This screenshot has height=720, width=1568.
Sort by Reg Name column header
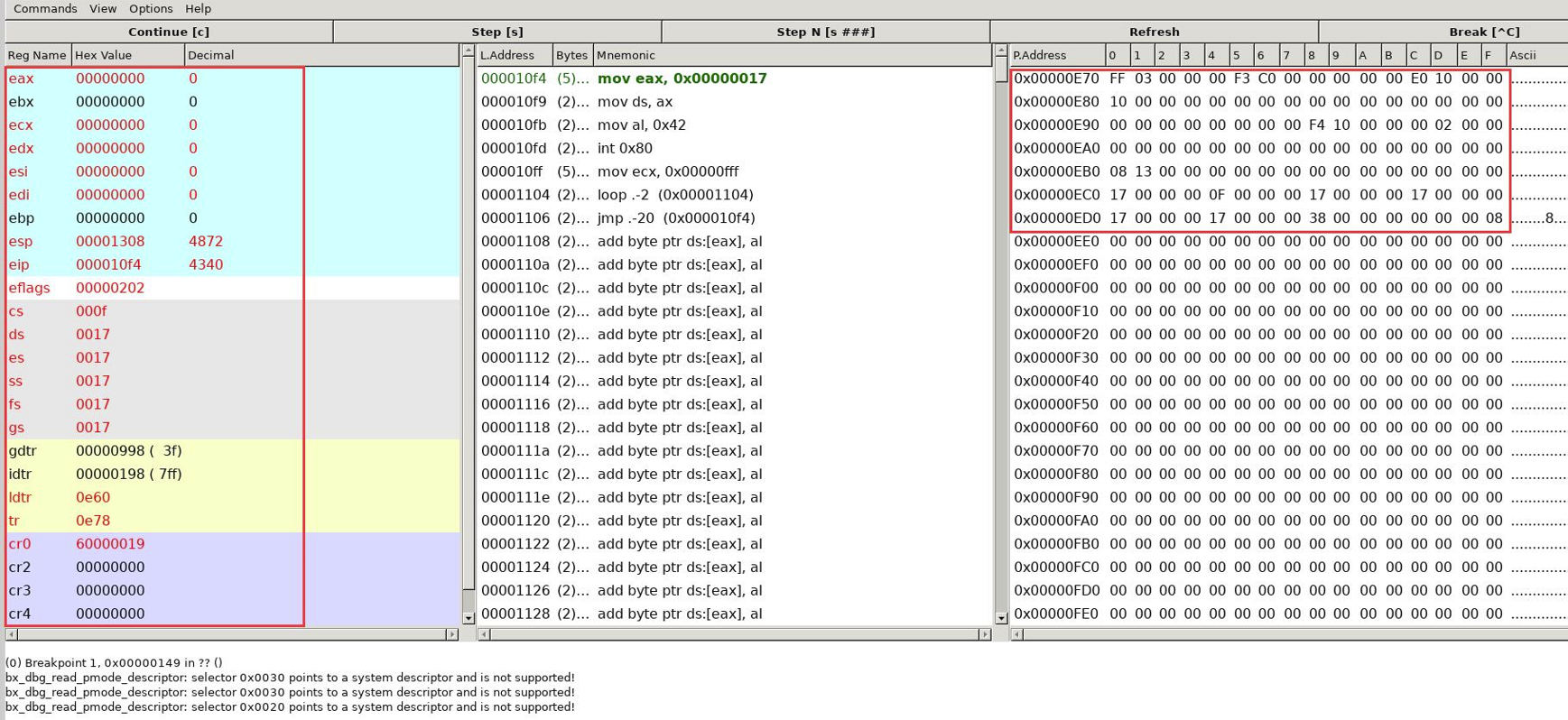pos(38,55)
